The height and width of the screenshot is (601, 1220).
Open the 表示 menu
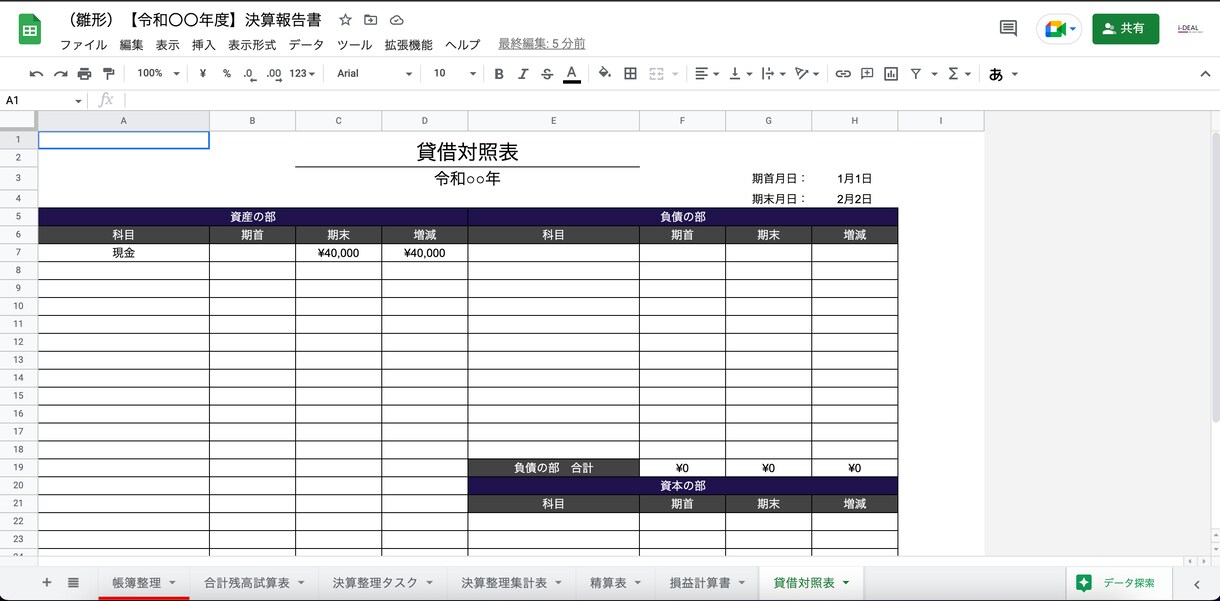pyautogui.click(x=167, y=45)
